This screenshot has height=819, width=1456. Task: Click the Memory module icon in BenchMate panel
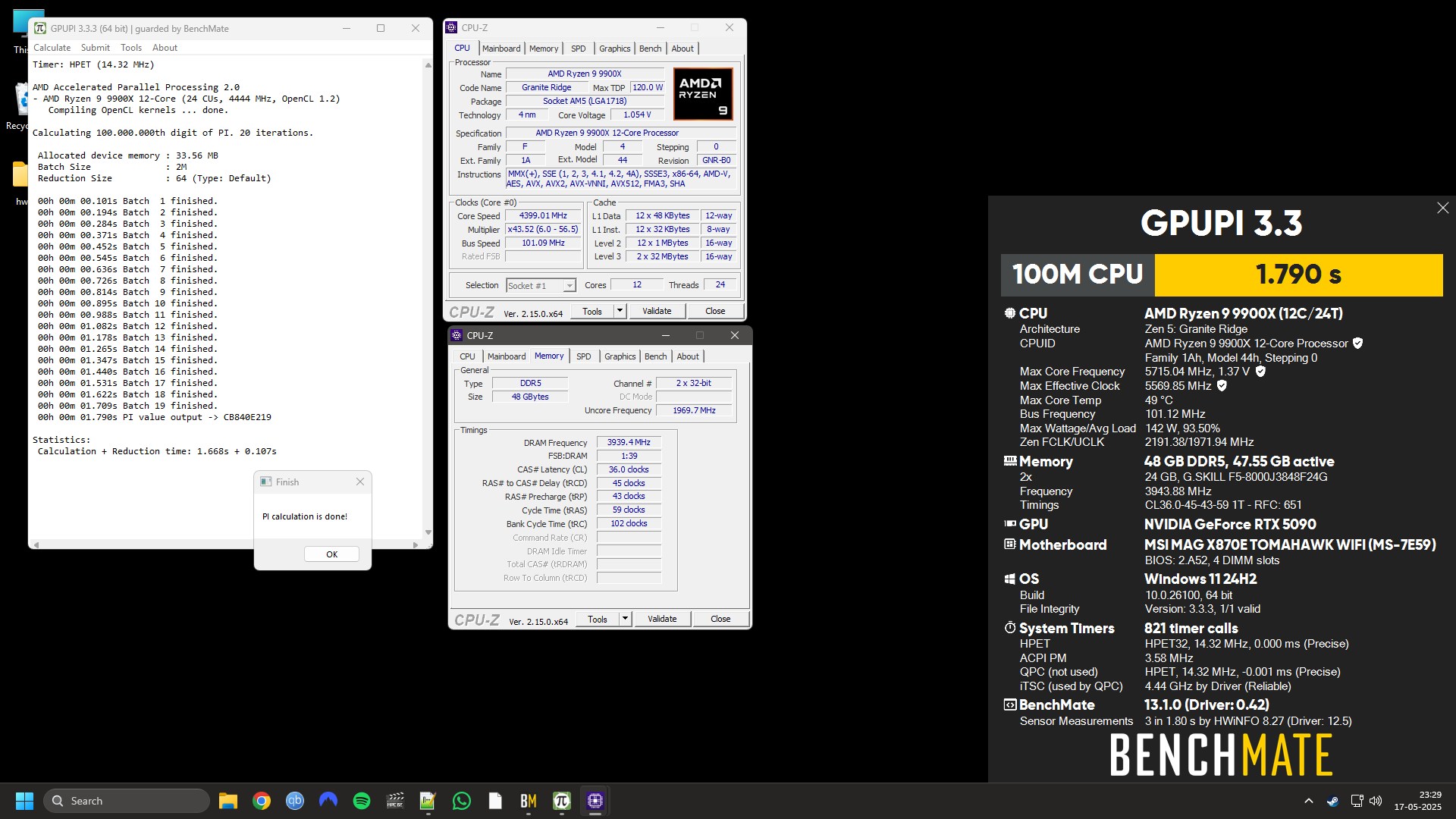coord(1010,460)
